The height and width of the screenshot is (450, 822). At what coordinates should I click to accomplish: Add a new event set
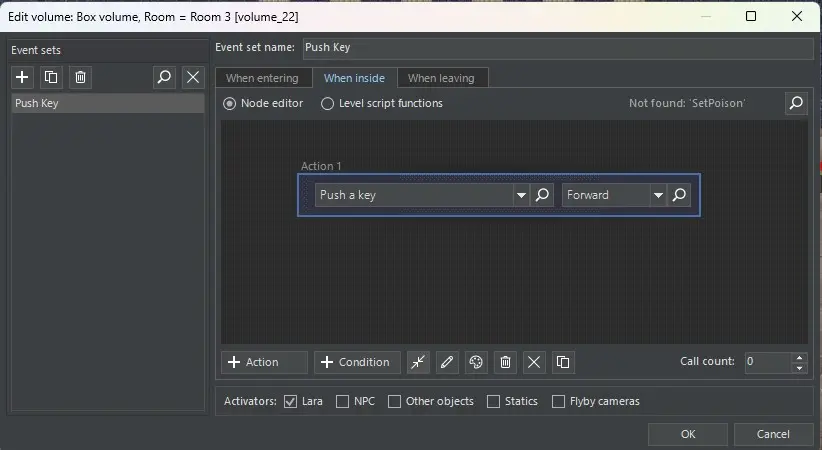pos(23,77)
